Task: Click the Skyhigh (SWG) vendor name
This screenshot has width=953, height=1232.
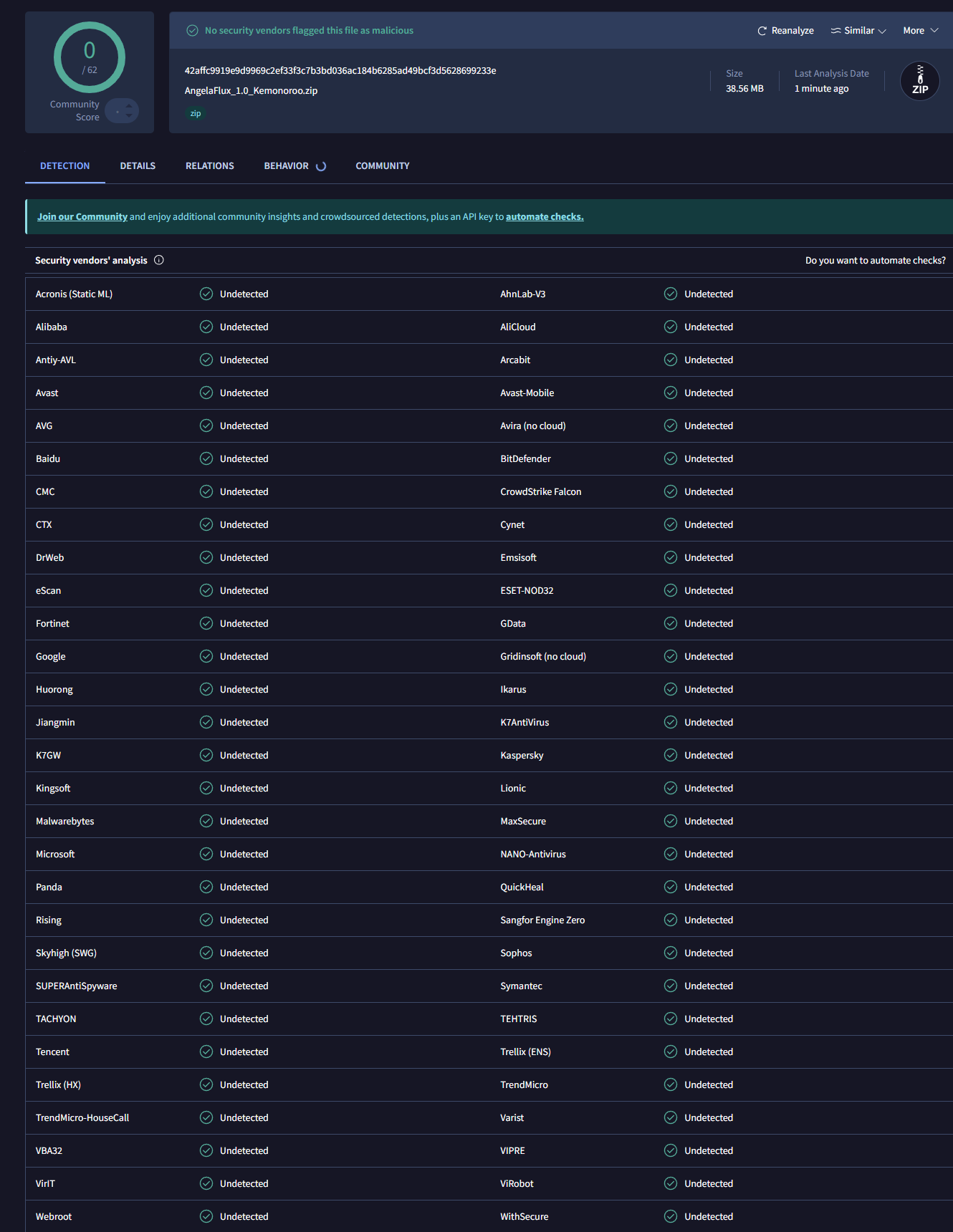Action: point(66,953)
